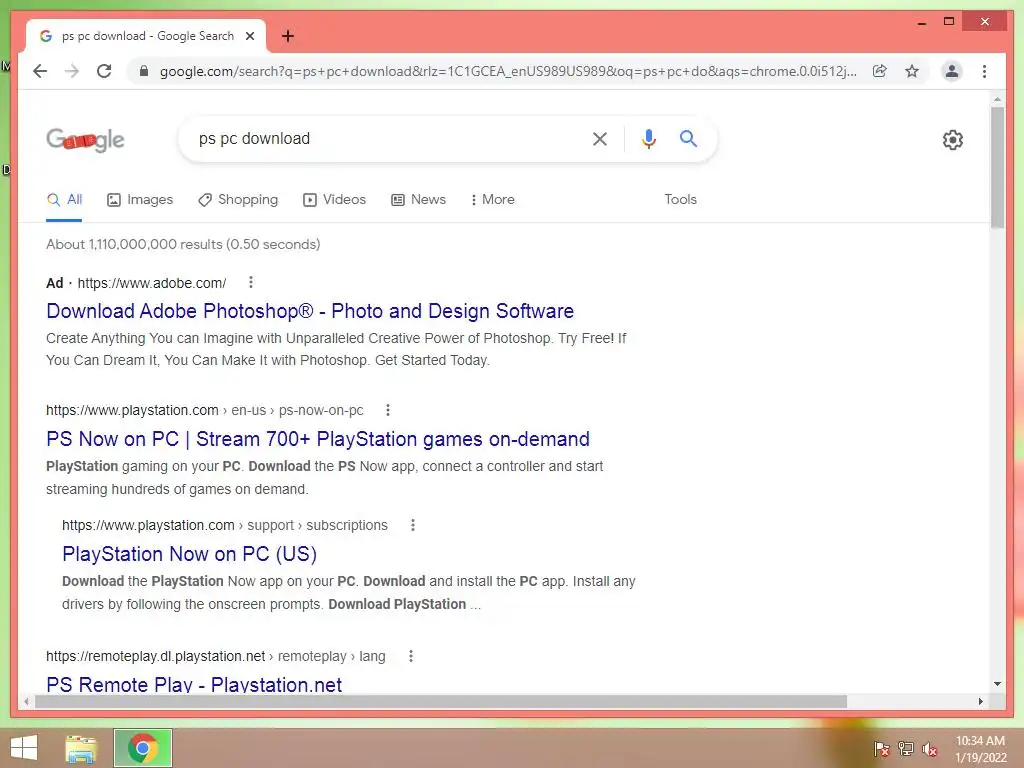Switch to Images results
Viewport: 1024px width, 768px height.
[x=140, y=199]
